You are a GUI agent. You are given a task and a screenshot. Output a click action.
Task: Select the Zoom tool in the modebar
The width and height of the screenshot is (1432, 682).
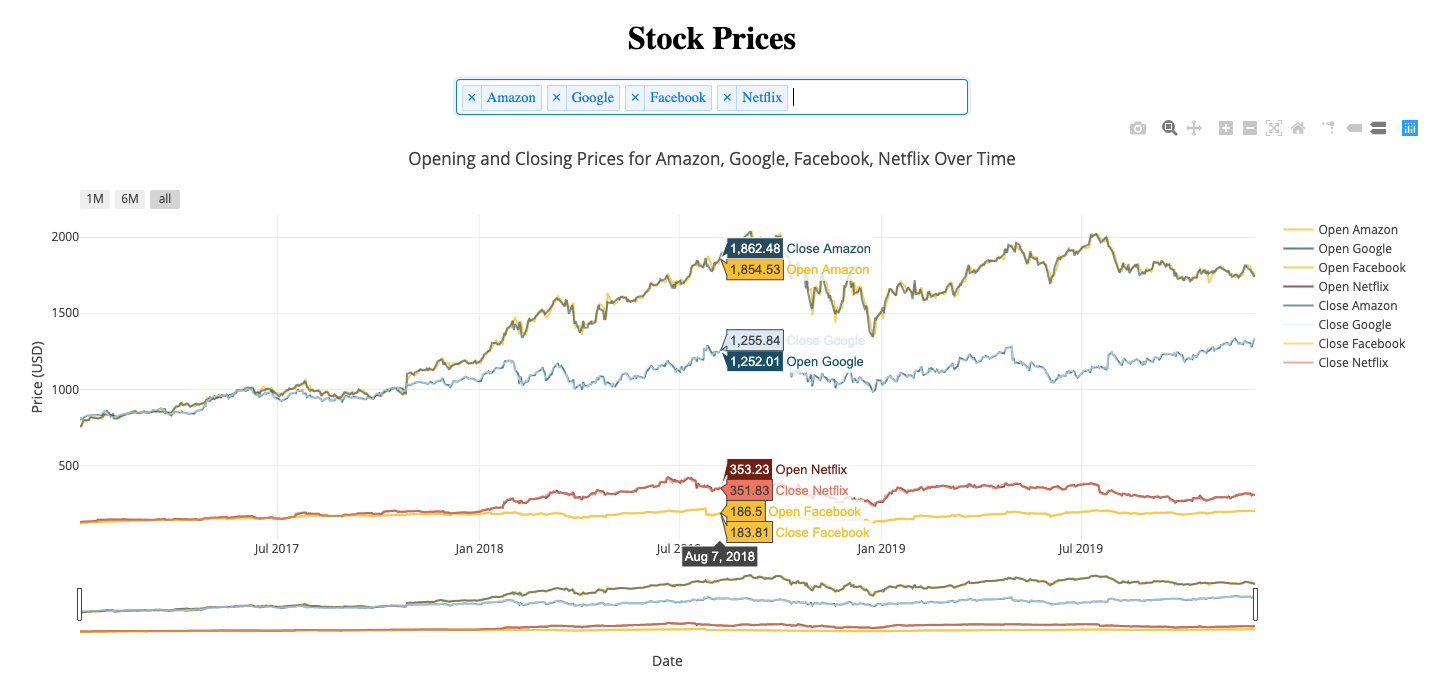pos(1168,128)
